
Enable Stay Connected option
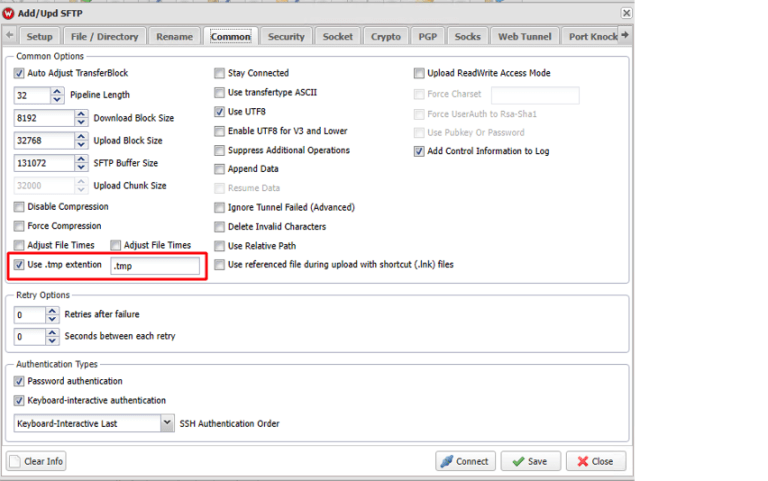(219, 73)
